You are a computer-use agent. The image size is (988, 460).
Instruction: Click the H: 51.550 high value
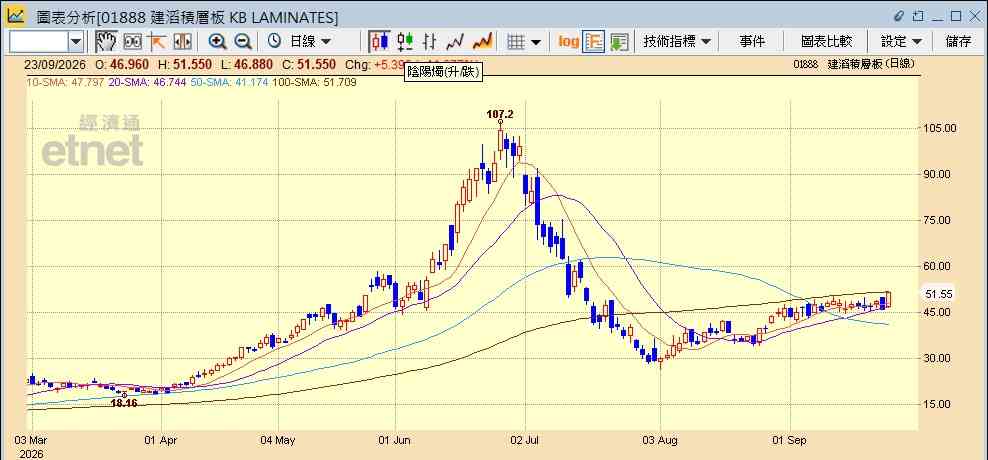[184, 64]
